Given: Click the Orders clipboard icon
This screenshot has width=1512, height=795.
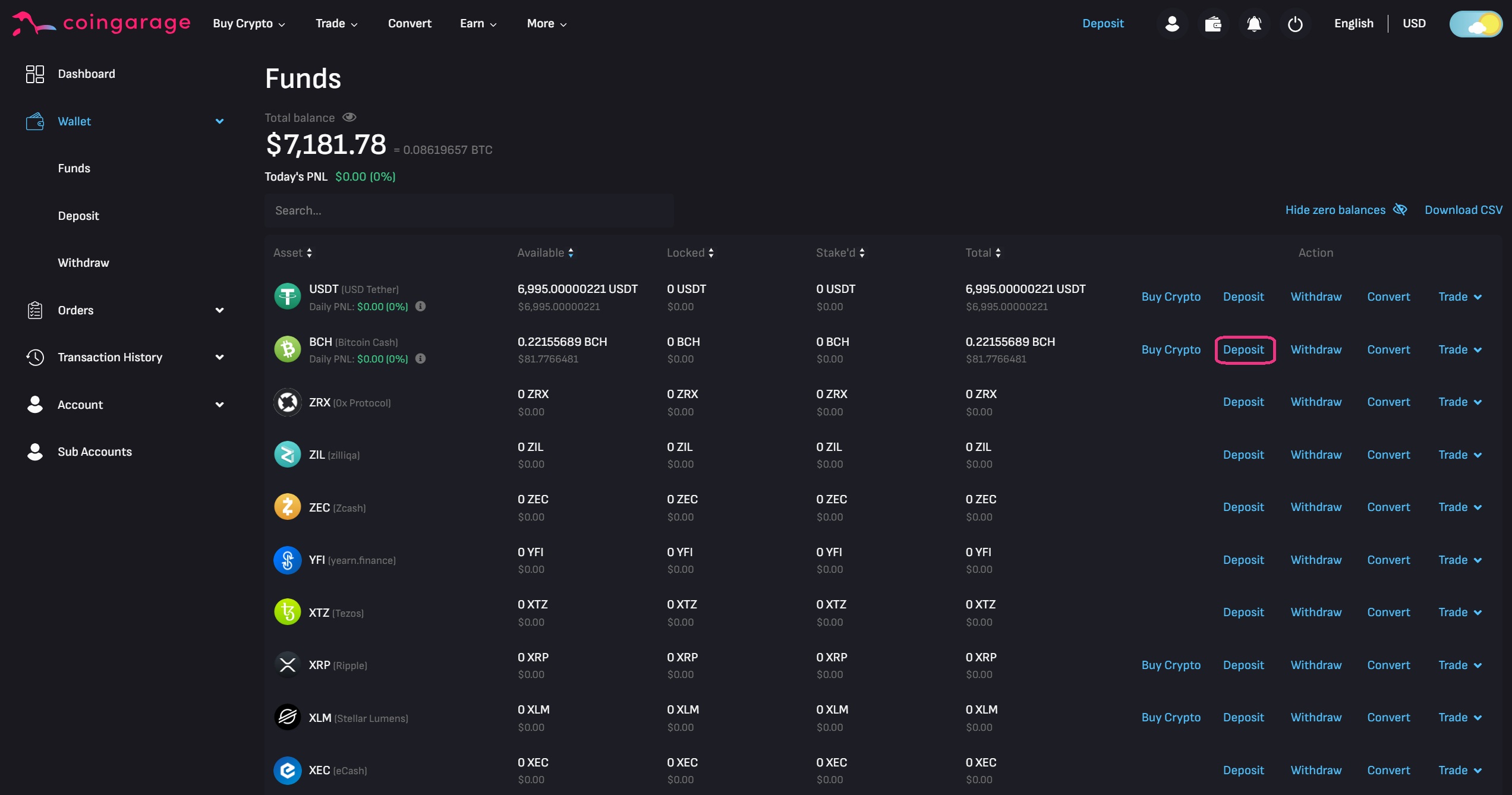Looking at the screenshot, I should 35,310.
